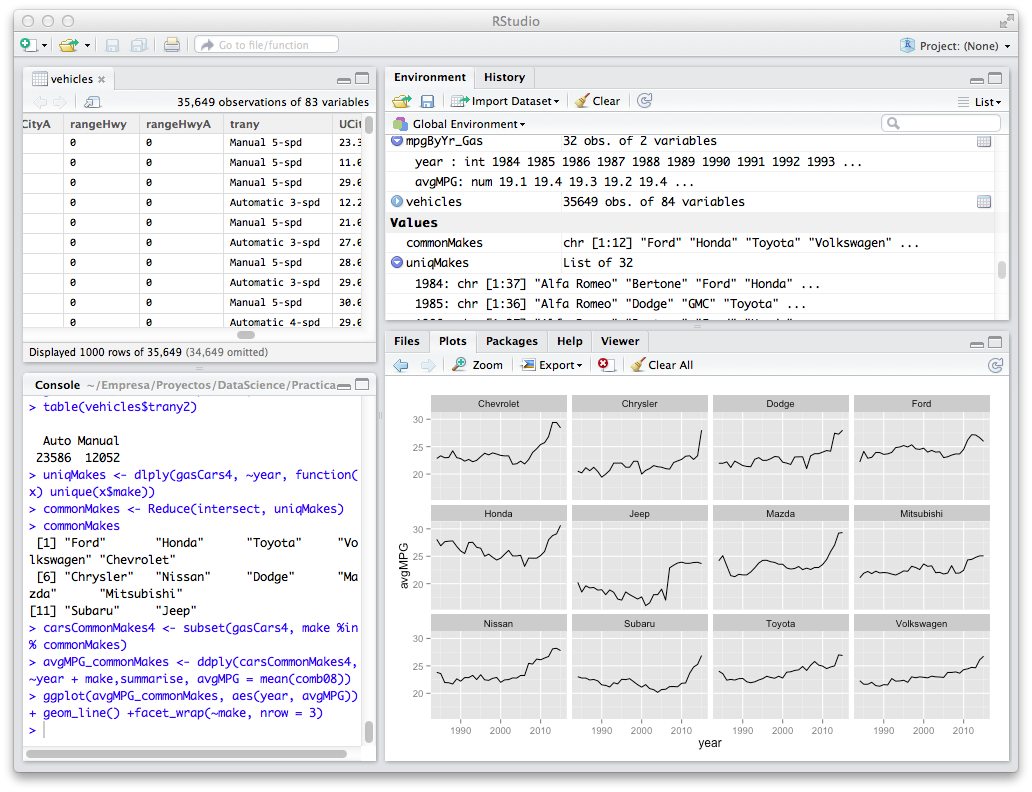Open the Import Dataset dropdown
Screen dimensions: 1032x792
tap(505, 101)
